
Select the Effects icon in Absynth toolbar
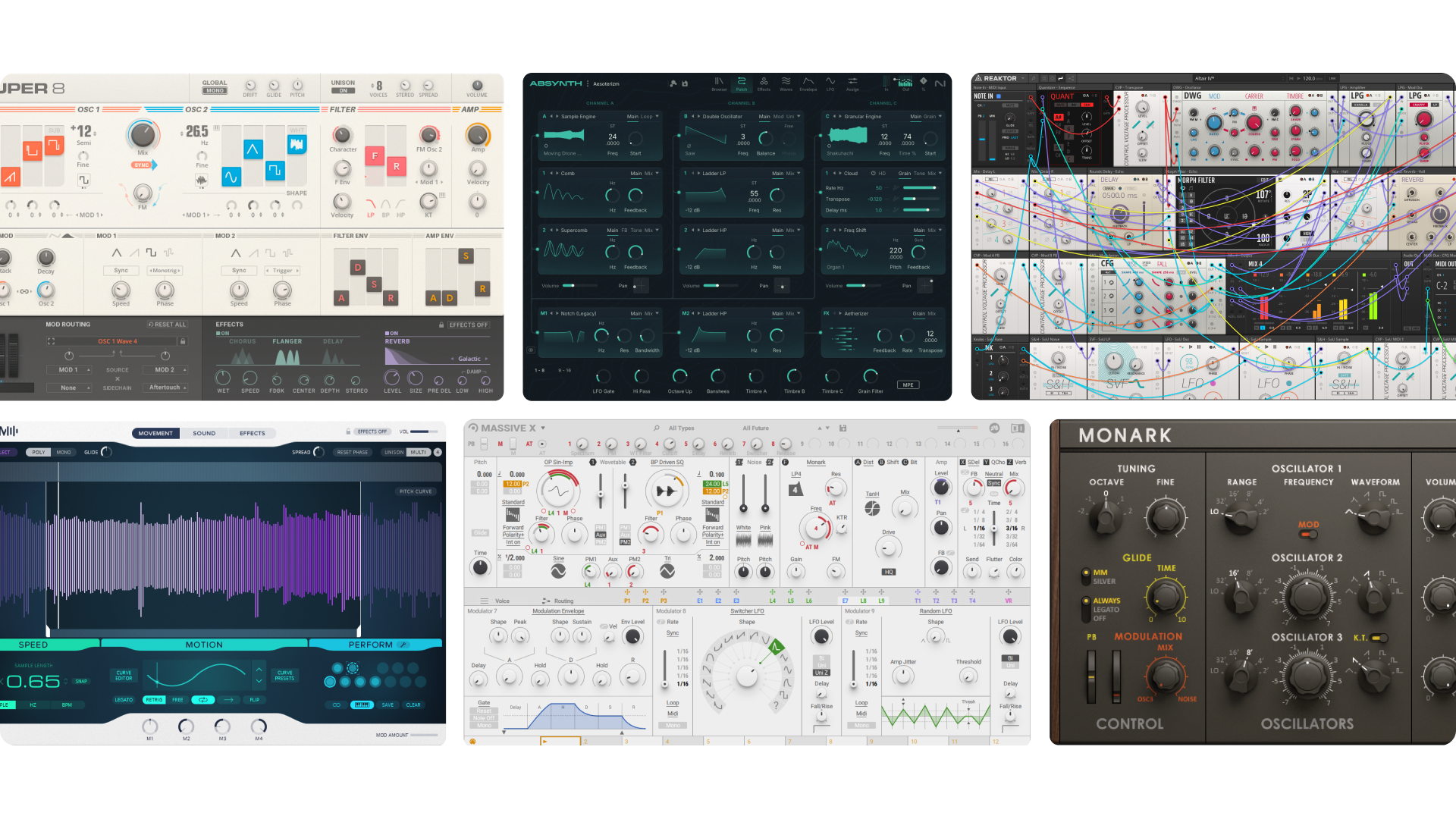coord(764,83)
